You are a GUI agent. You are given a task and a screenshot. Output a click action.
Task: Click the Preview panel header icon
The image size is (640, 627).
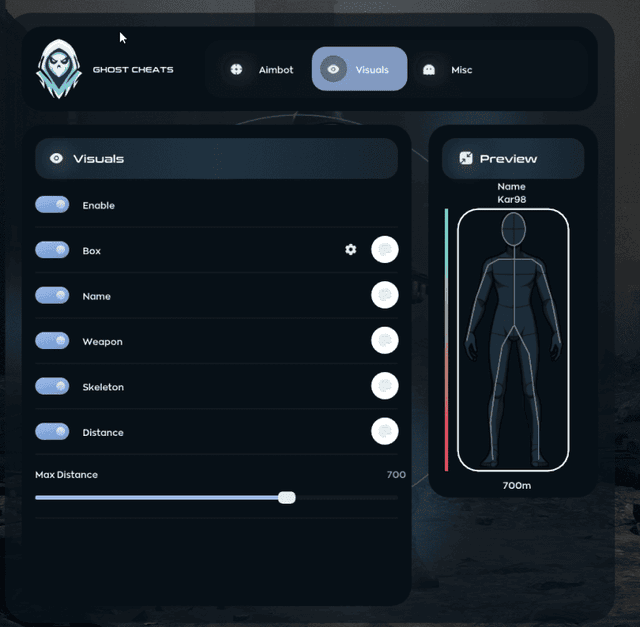tap(465, 158)
